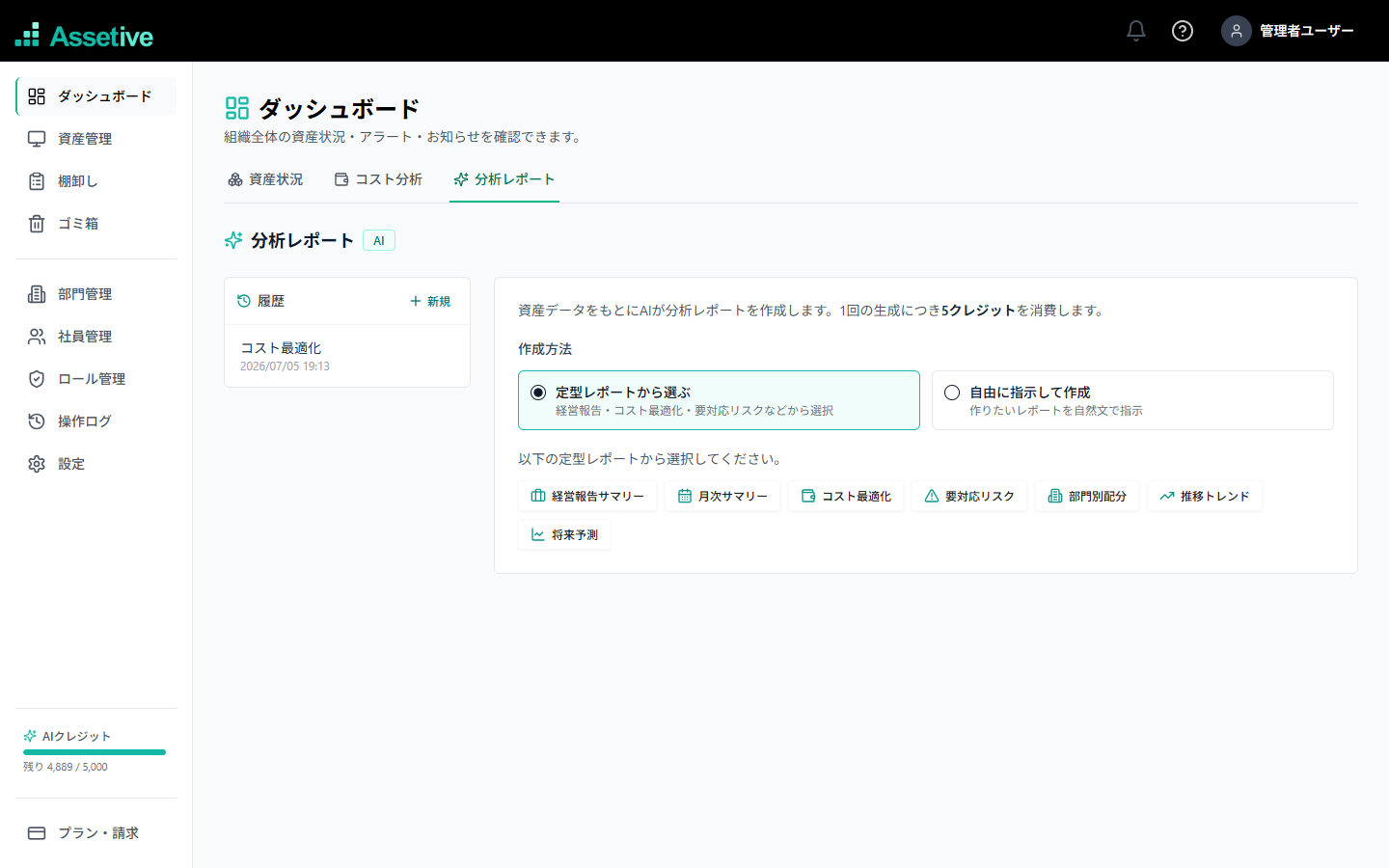The width and height of the screenshot is (1389, 868).
Task: Click the 5クレジット description text
Action: point(978,311)
